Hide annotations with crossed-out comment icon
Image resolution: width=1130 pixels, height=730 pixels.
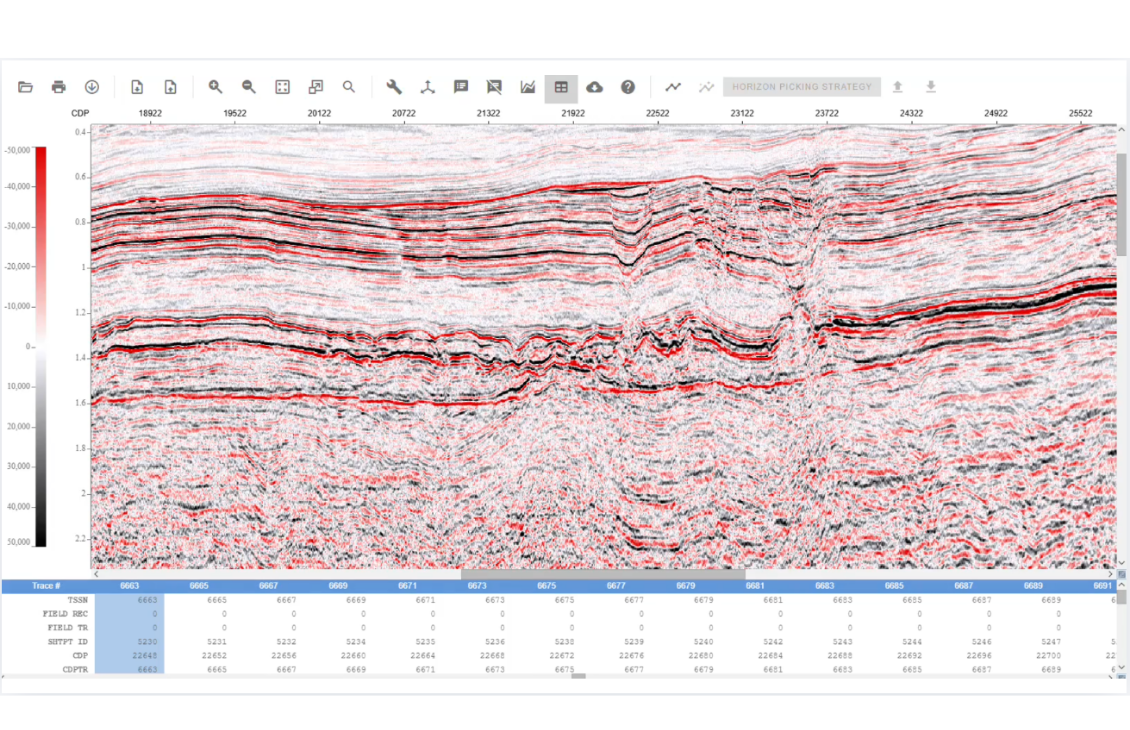pyautogui.click(x=494, y=87)
